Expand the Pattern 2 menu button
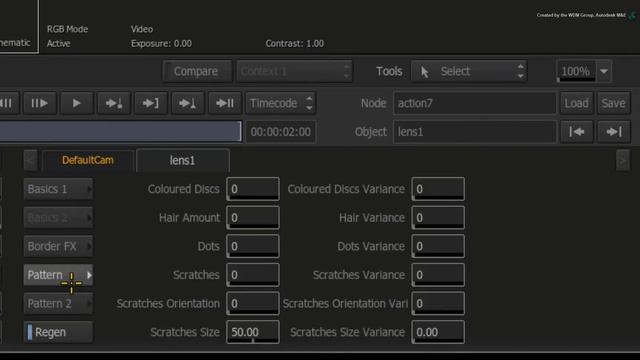 click(58, 303)
